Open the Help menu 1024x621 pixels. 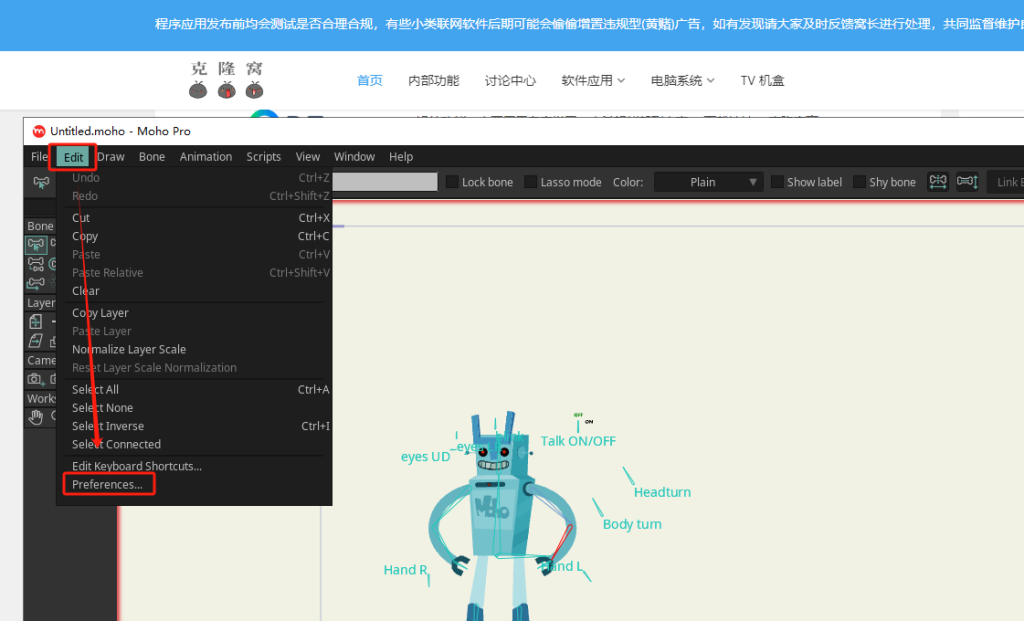click(x=401, y=157)
